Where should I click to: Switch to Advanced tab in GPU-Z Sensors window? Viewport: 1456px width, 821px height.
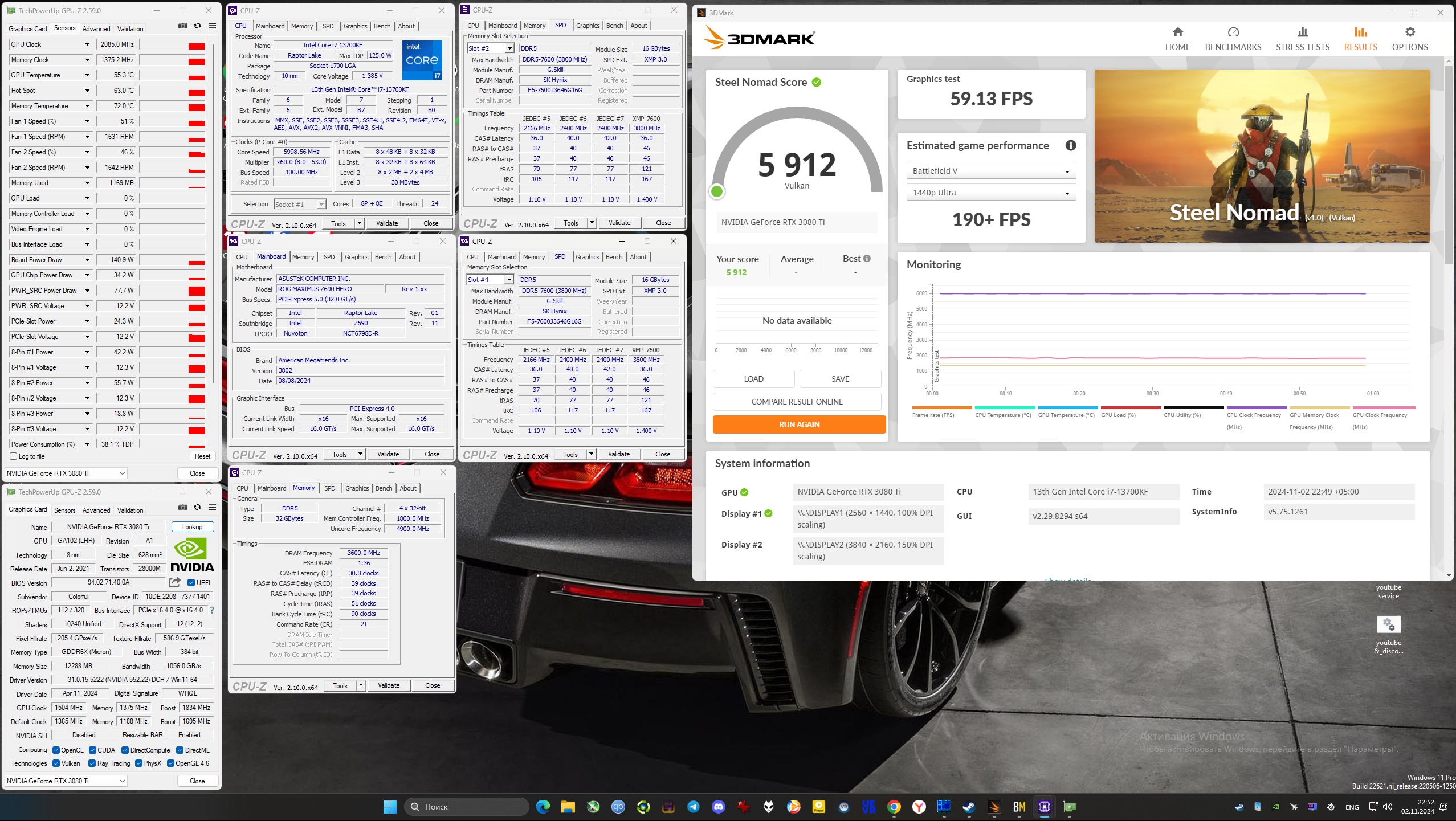96,29
